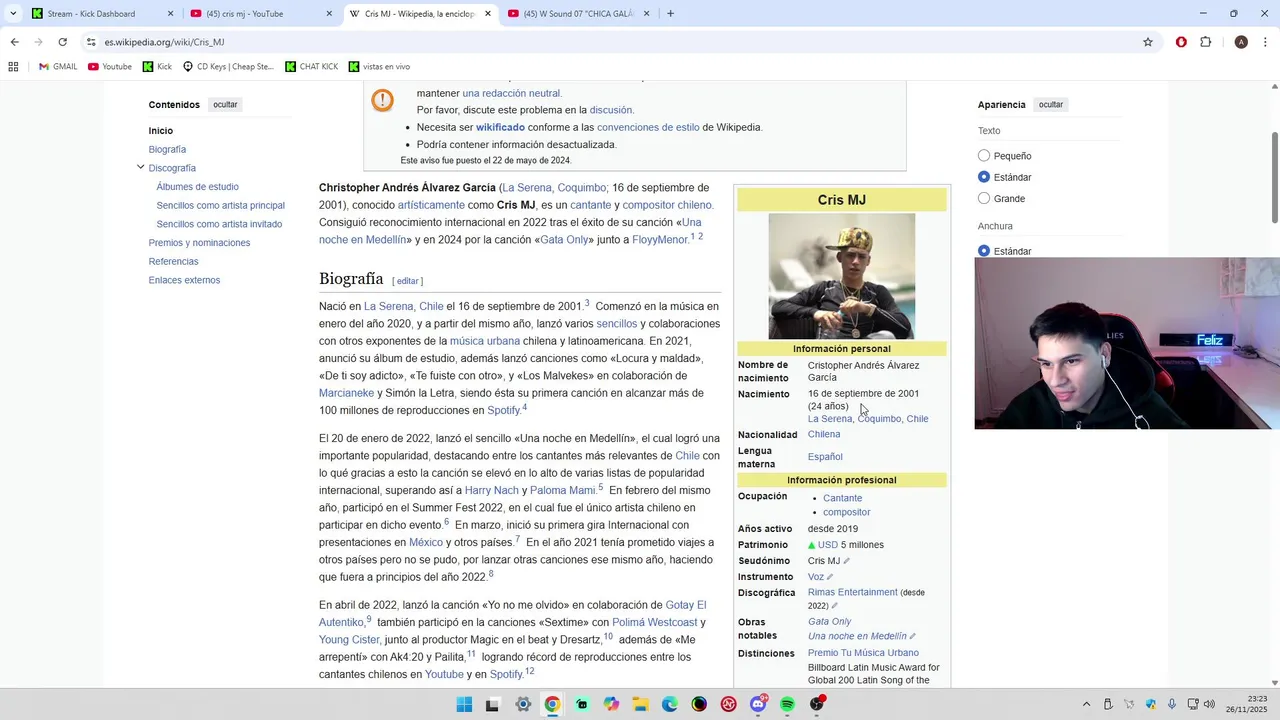Image resolution: width=1280 pixels, height=720 pixels.
Task: Open Spotify from the taskbar
Action: [787, 704]
